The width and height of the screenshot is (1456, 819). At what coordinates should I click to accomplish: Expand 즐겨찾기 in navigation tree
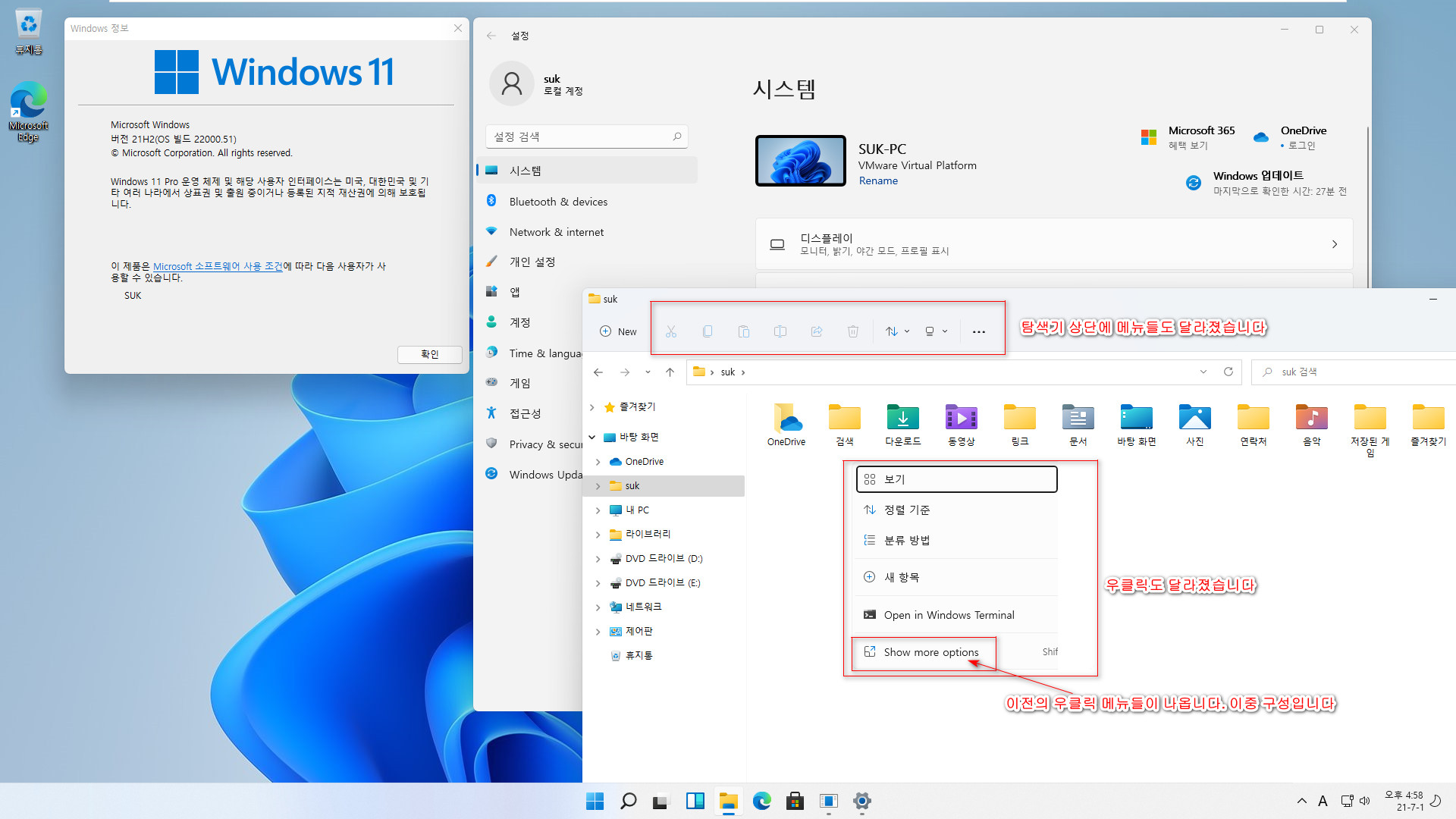pos(592,407)
